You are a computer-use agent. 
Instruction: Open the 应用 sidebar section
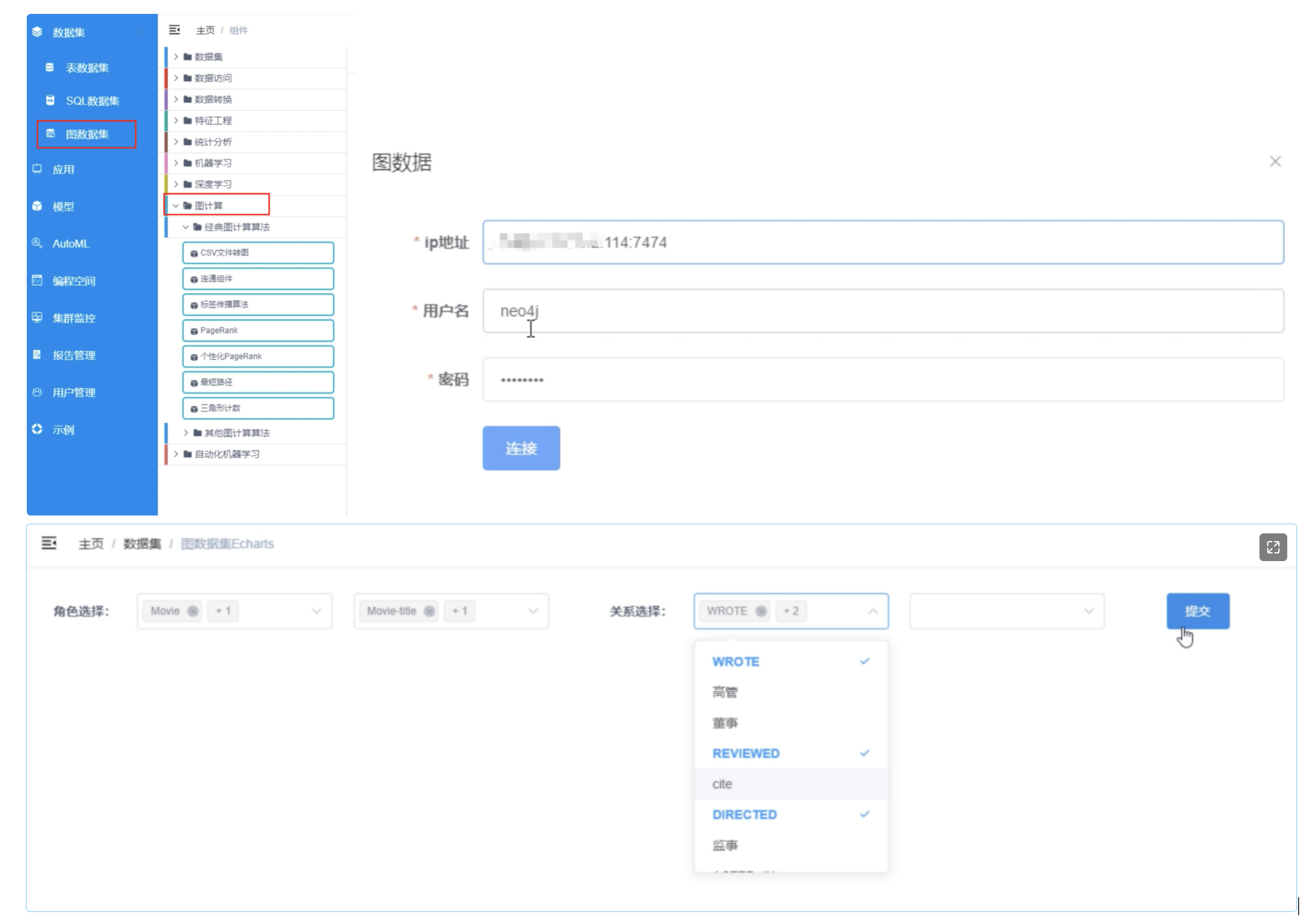63,170
